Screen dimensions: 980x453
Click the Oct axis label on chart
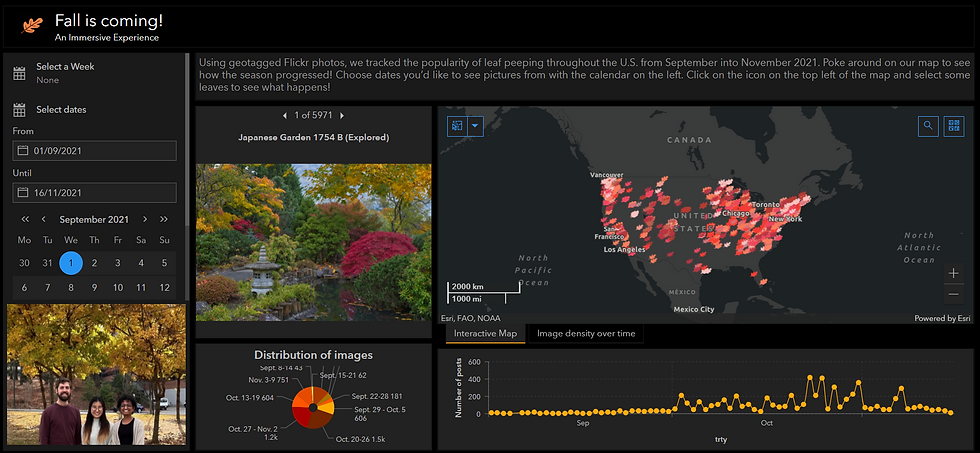767,423
